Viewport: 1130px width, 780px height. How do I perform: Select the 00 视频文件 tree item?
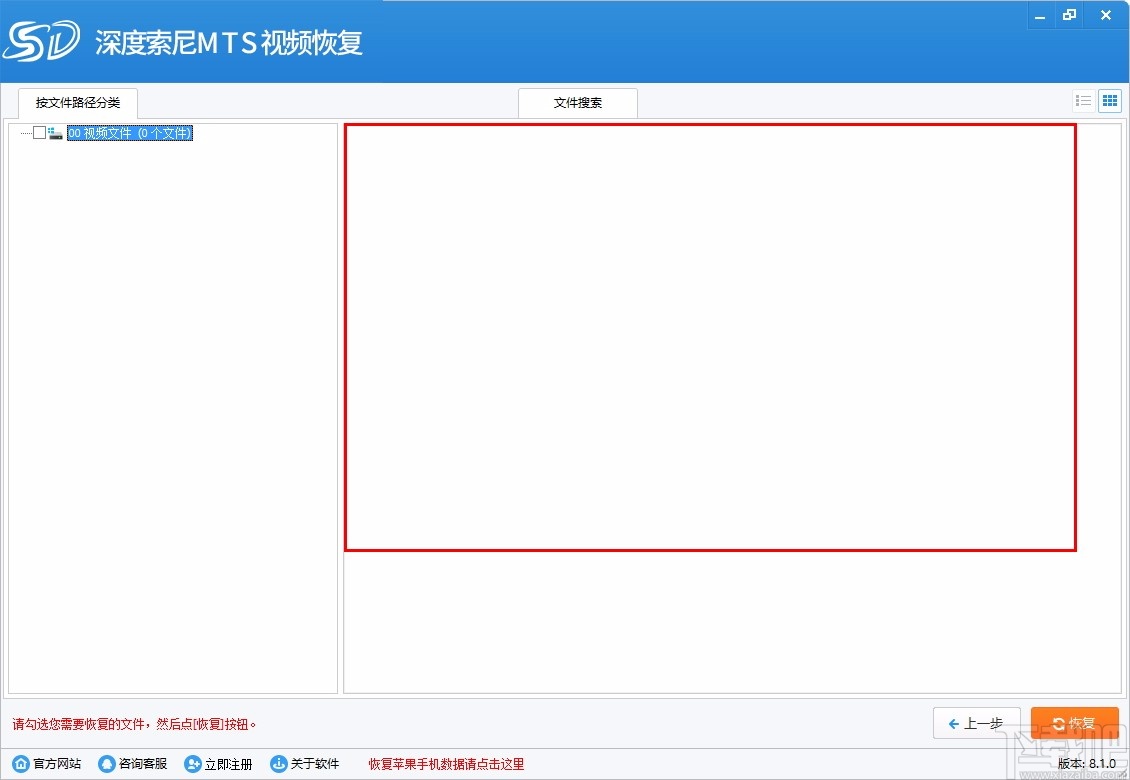click(128, 132)
